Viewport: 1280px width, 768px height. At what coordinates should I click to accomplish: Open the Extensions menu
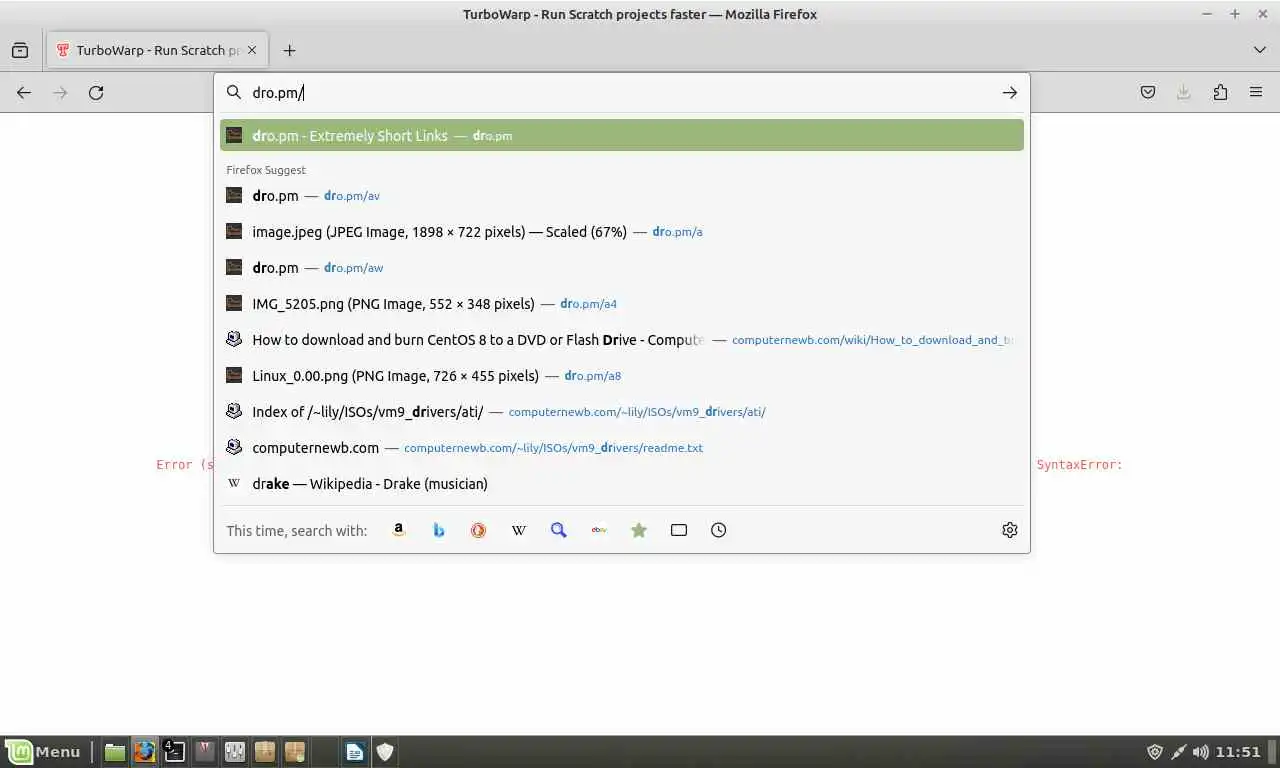point(1220,92)
